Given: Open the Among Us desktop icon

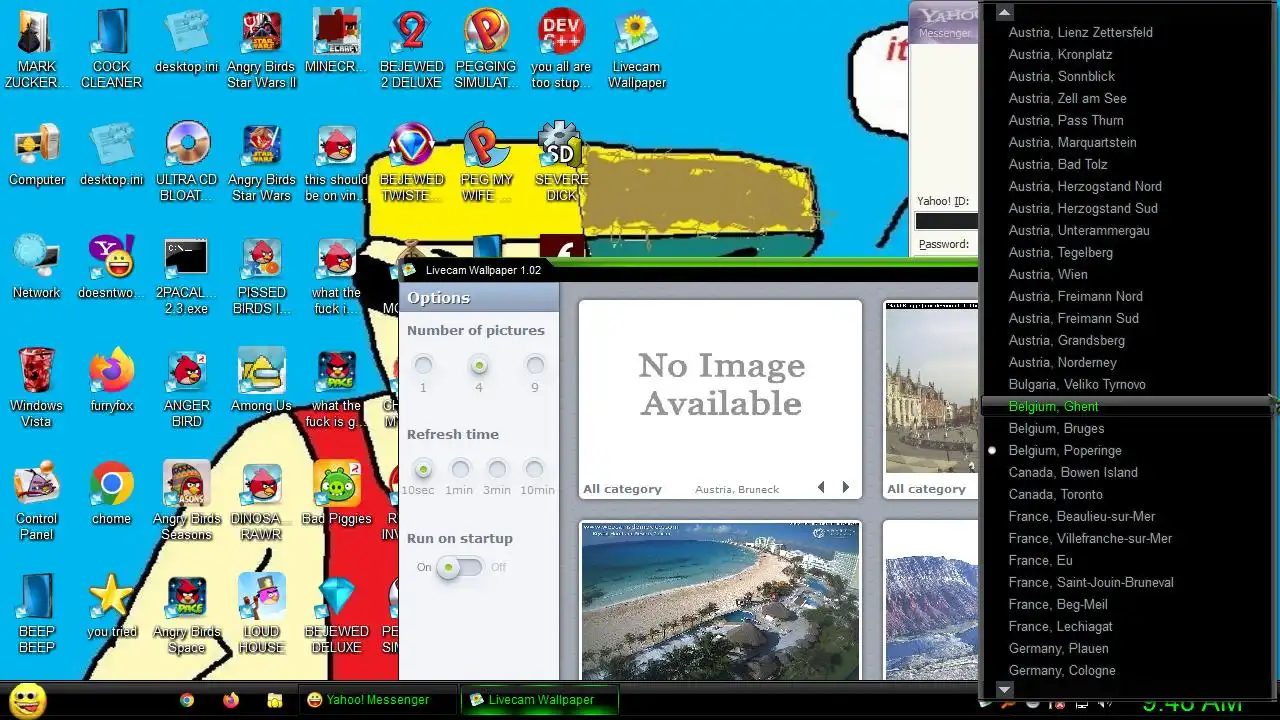Looking at the screenshot, I should coord(261,381).
